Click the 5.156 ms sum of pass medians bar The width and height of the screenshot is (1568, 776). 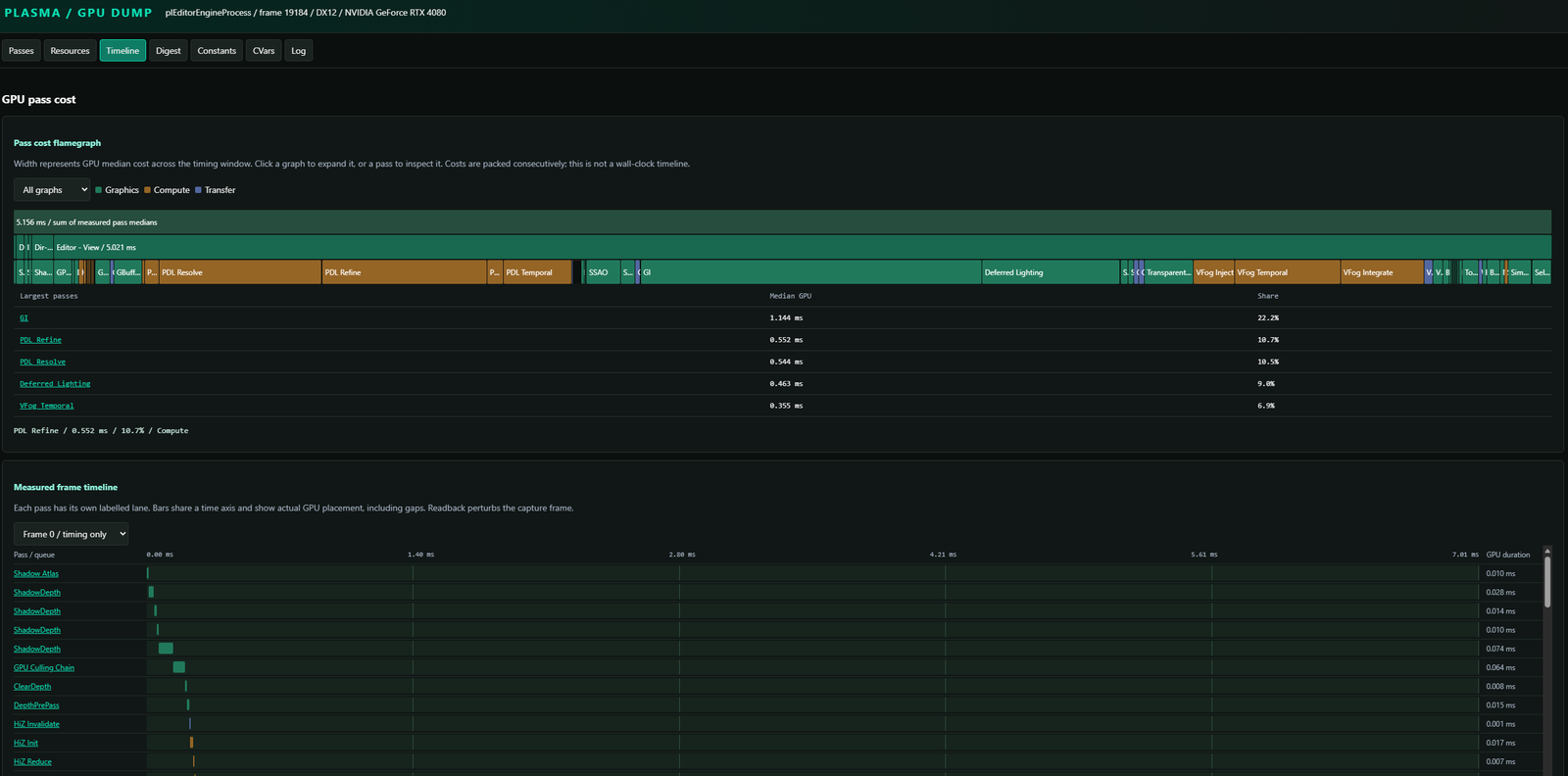(x=782, y=222)
